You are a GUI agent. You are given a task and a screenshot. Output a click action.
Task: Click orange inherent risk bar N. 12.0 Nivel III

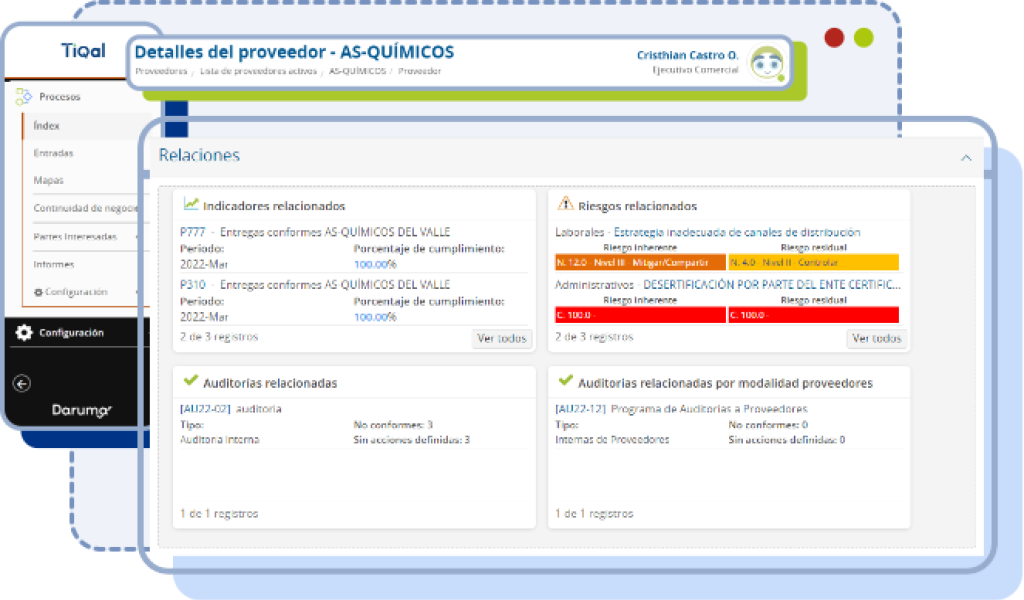(x=640, y=262)
